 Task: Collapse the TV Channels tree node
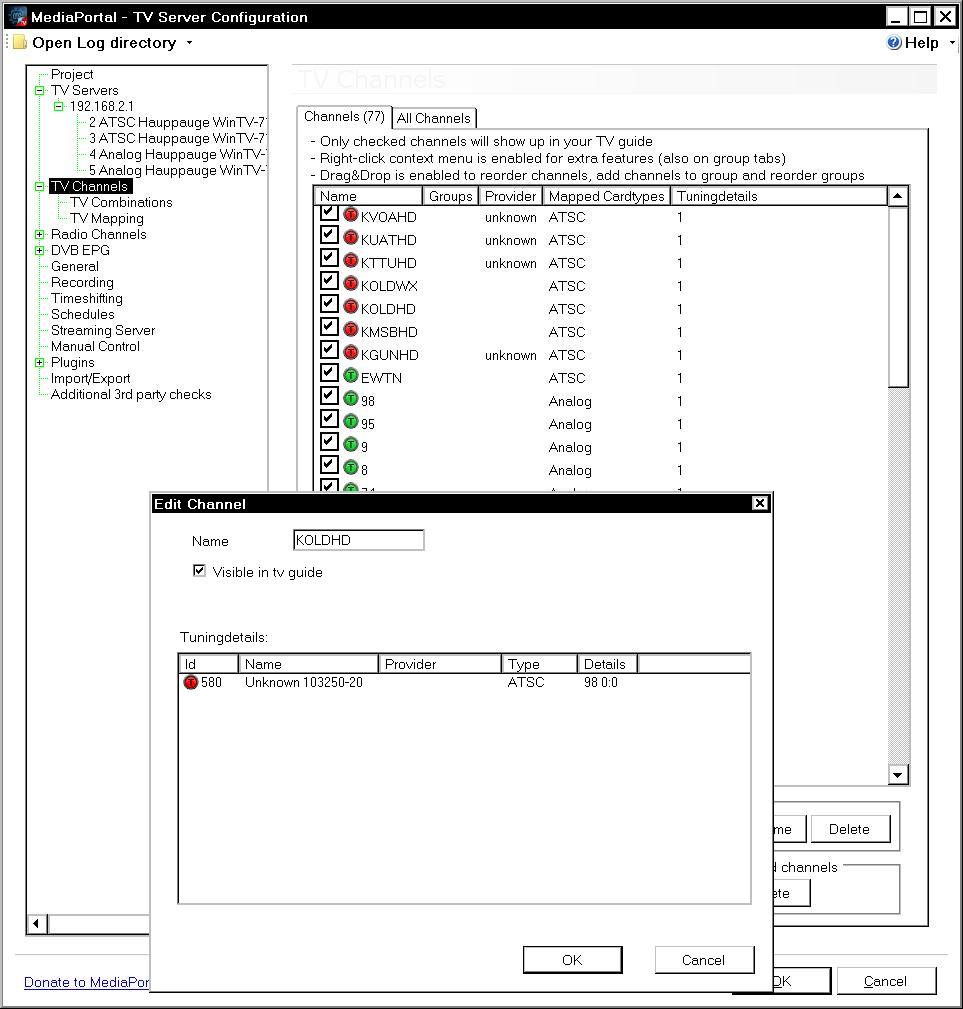(40, 187)
